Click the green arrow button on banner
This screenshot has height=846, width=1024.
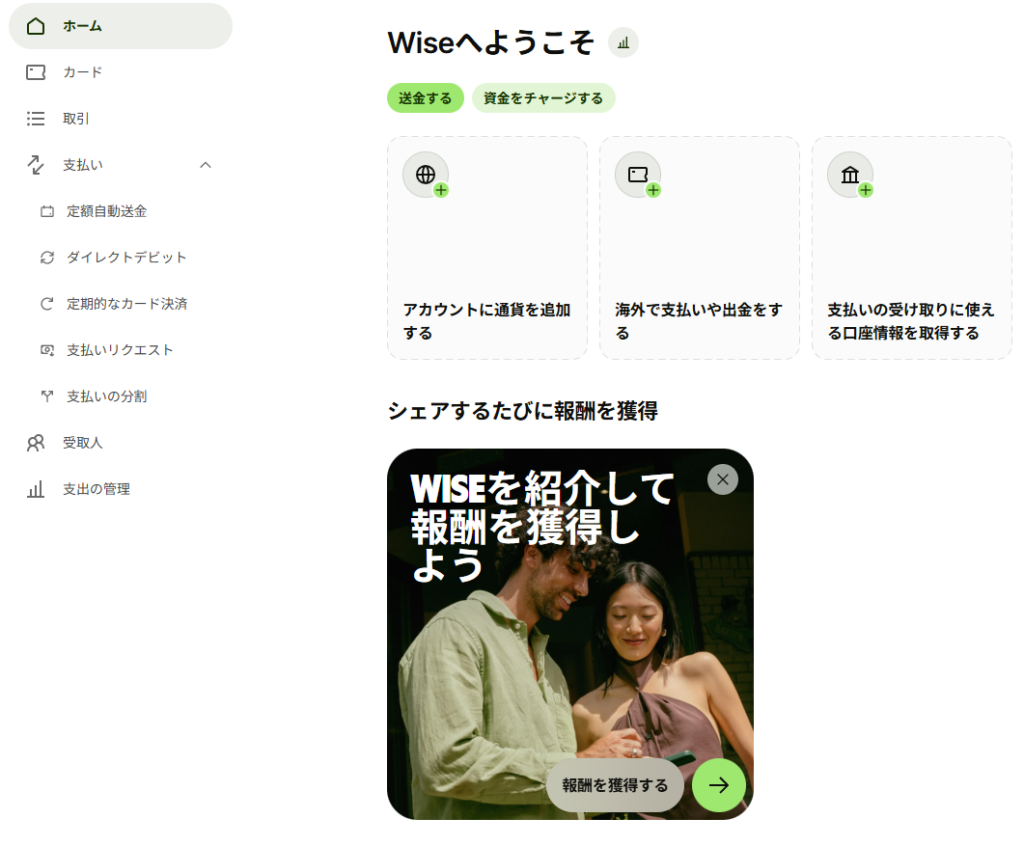pos(718,785)
